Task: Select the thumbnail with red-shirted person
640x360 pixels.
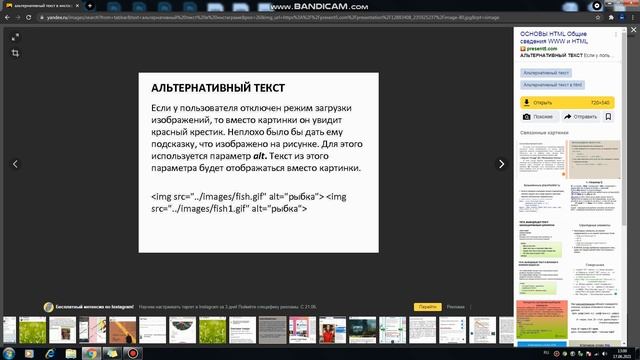Action: pyautogui.click(x=332, y=330)
